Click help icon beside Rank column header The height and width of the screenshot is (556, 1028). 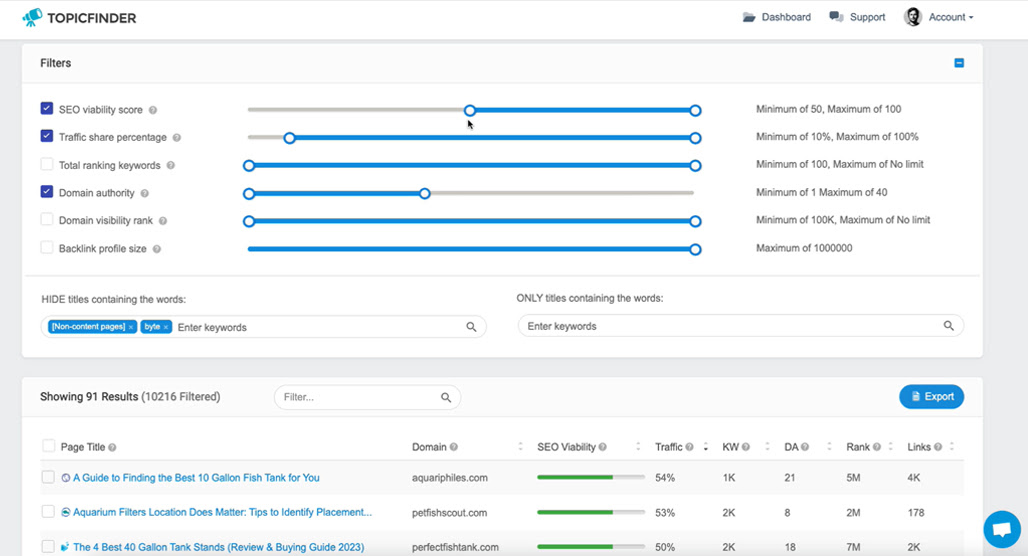tap(877, 447)
